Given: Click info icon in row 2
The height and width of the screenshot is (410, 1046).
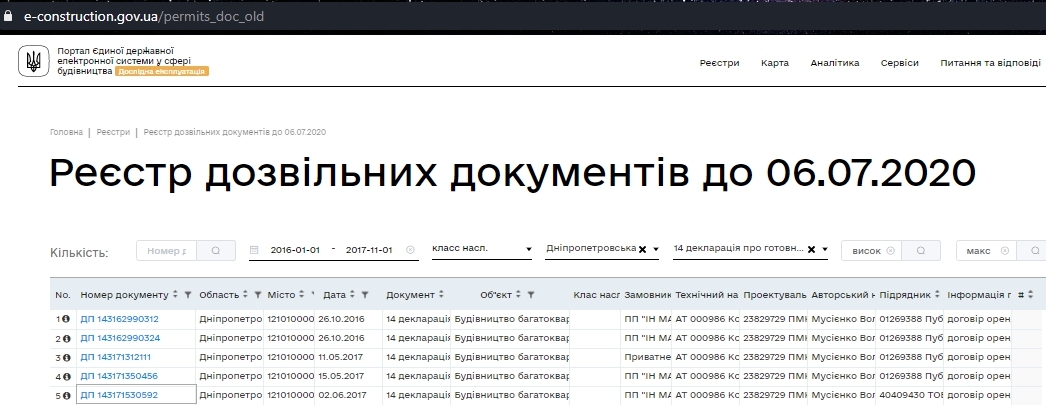Looking at the screenshot, I should coord(66,338).
